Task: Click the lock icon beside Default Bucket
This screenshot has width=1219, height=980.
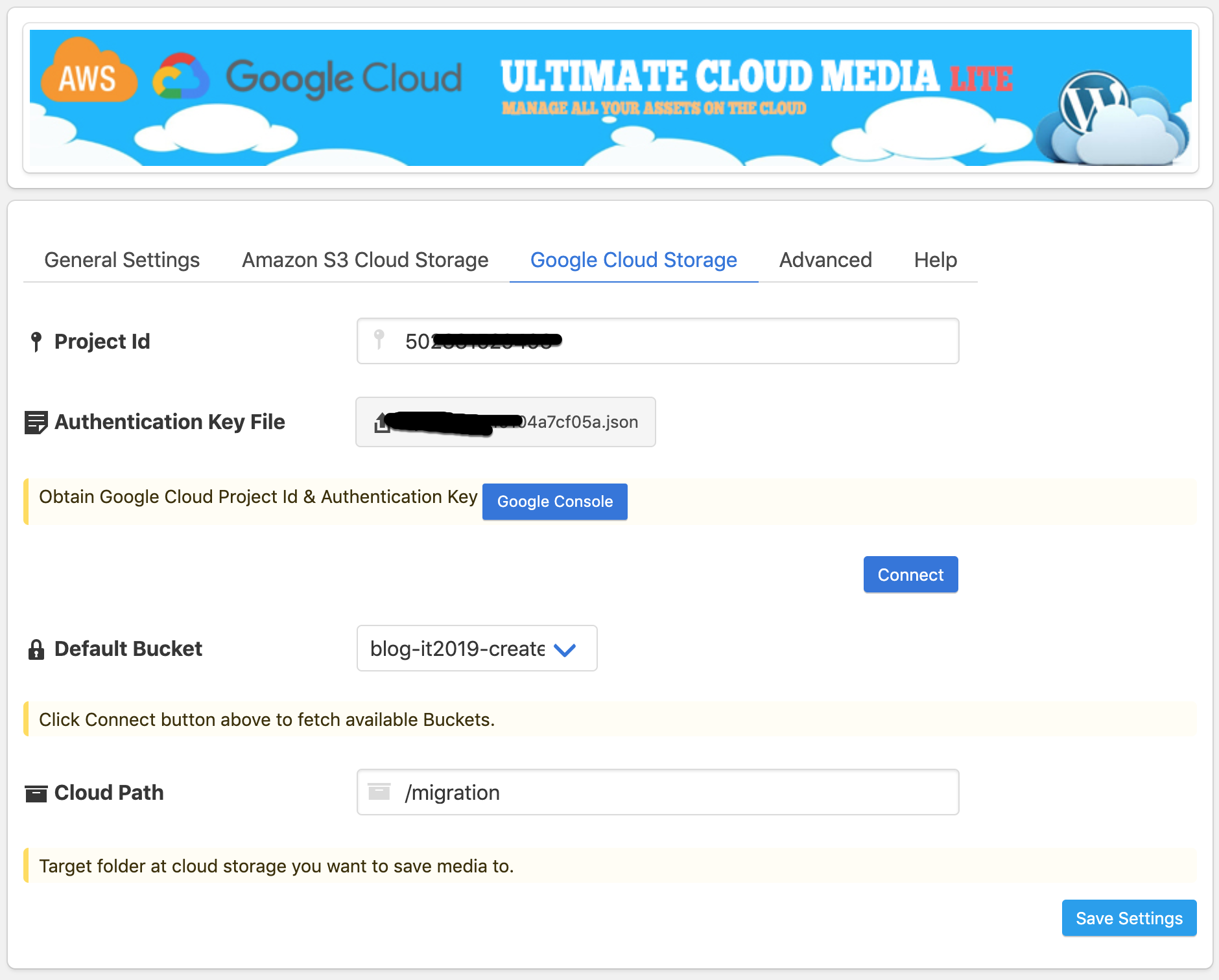Action: tap(36, 649)
